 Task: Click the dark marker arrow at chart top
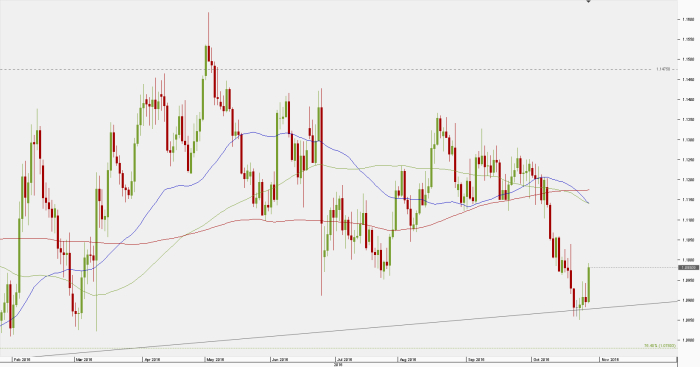[x=588, y=1]
